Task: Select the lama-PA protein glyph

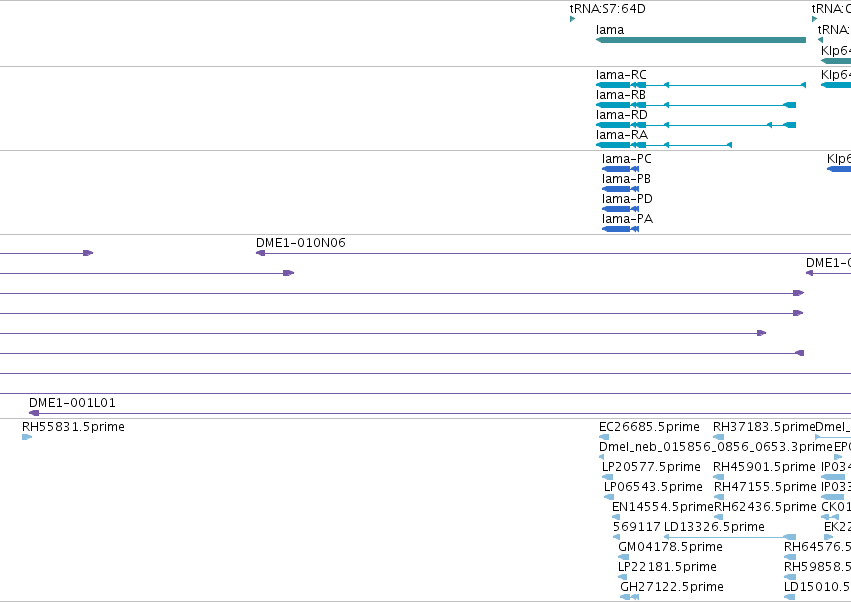Action: click(620, 229)
